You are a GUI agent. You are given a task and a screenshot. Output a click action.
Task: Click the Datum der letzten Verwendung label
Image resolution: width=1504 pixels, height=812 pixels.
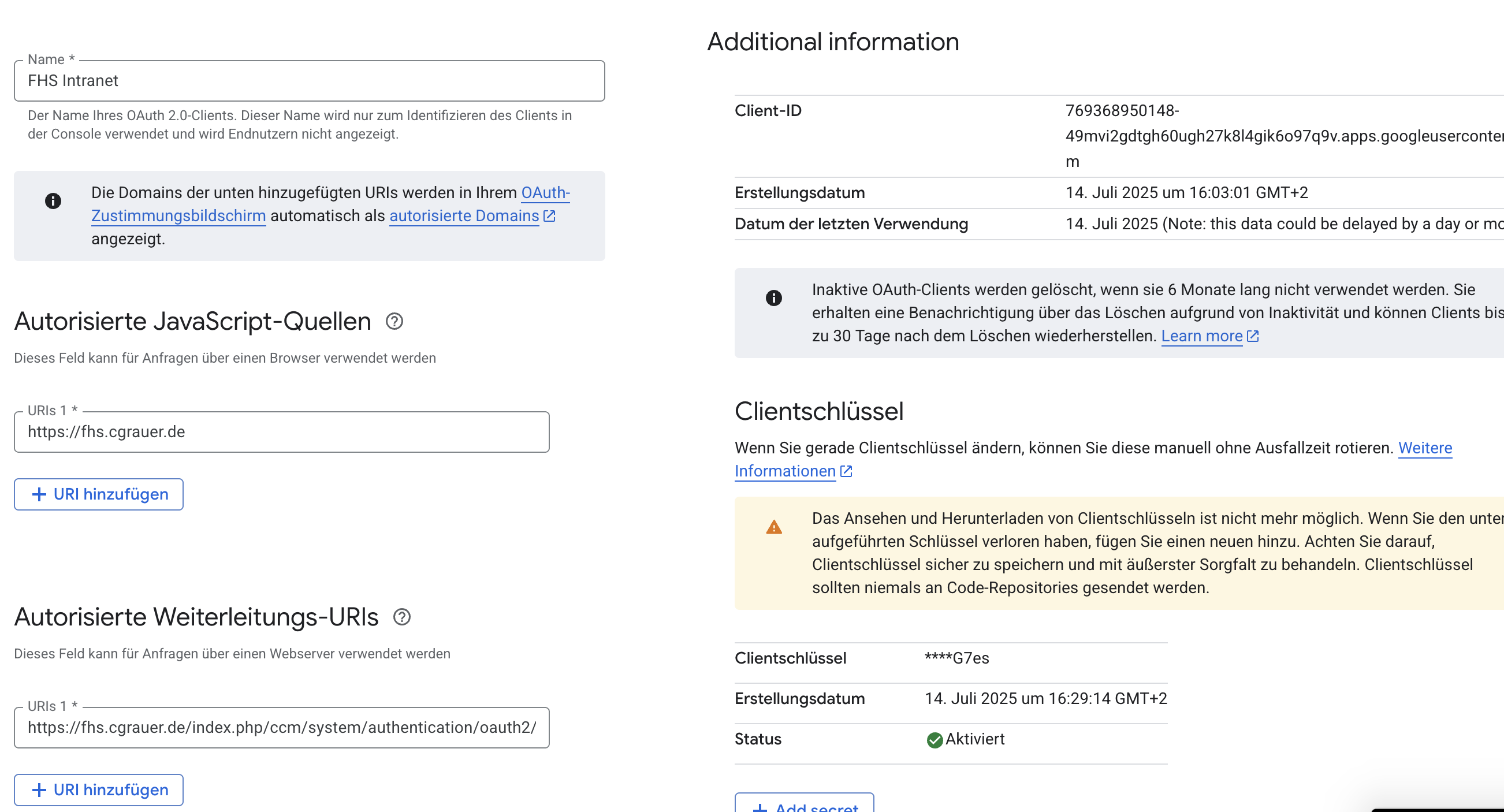(851, 224)
